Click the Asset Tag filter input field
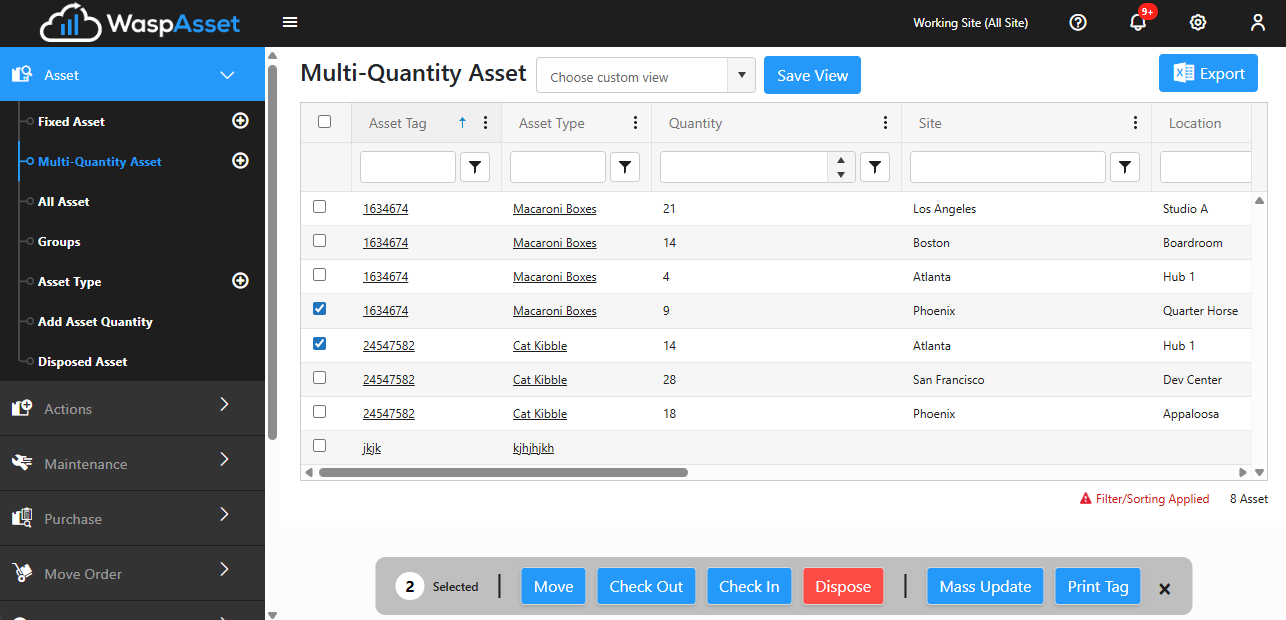The height and width of the screenshot is (620, 1286). 407,167
